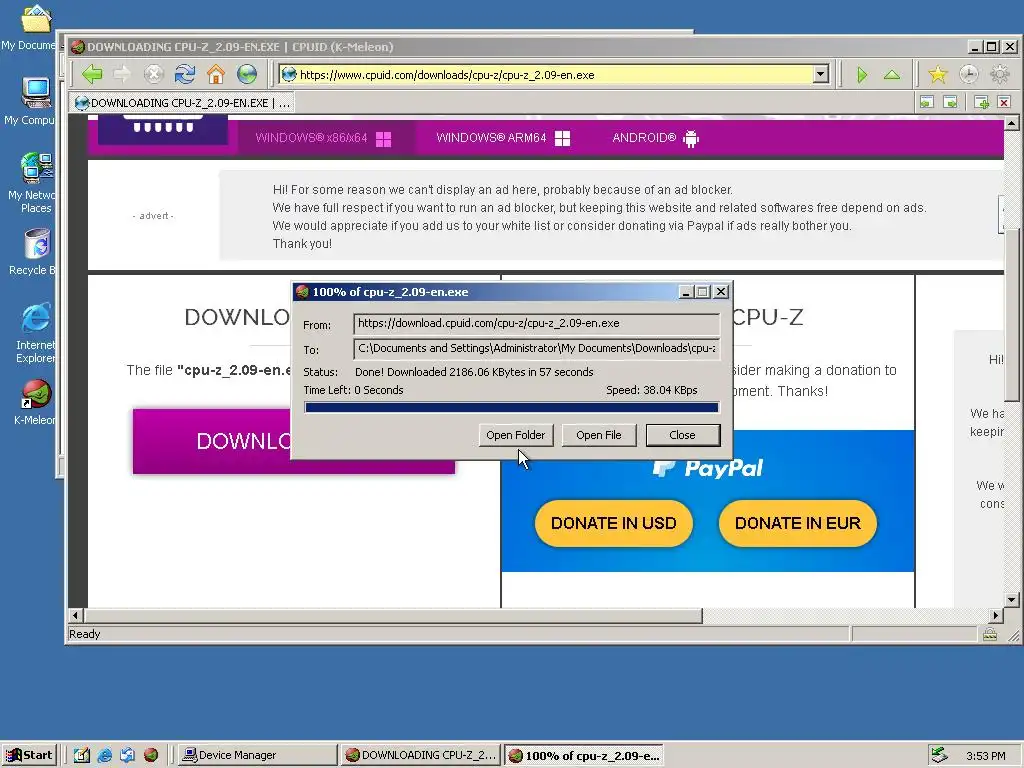Click the 3:53 PM clock in system tray
This screenshot has width=1024, height=768.
point(986,756)
